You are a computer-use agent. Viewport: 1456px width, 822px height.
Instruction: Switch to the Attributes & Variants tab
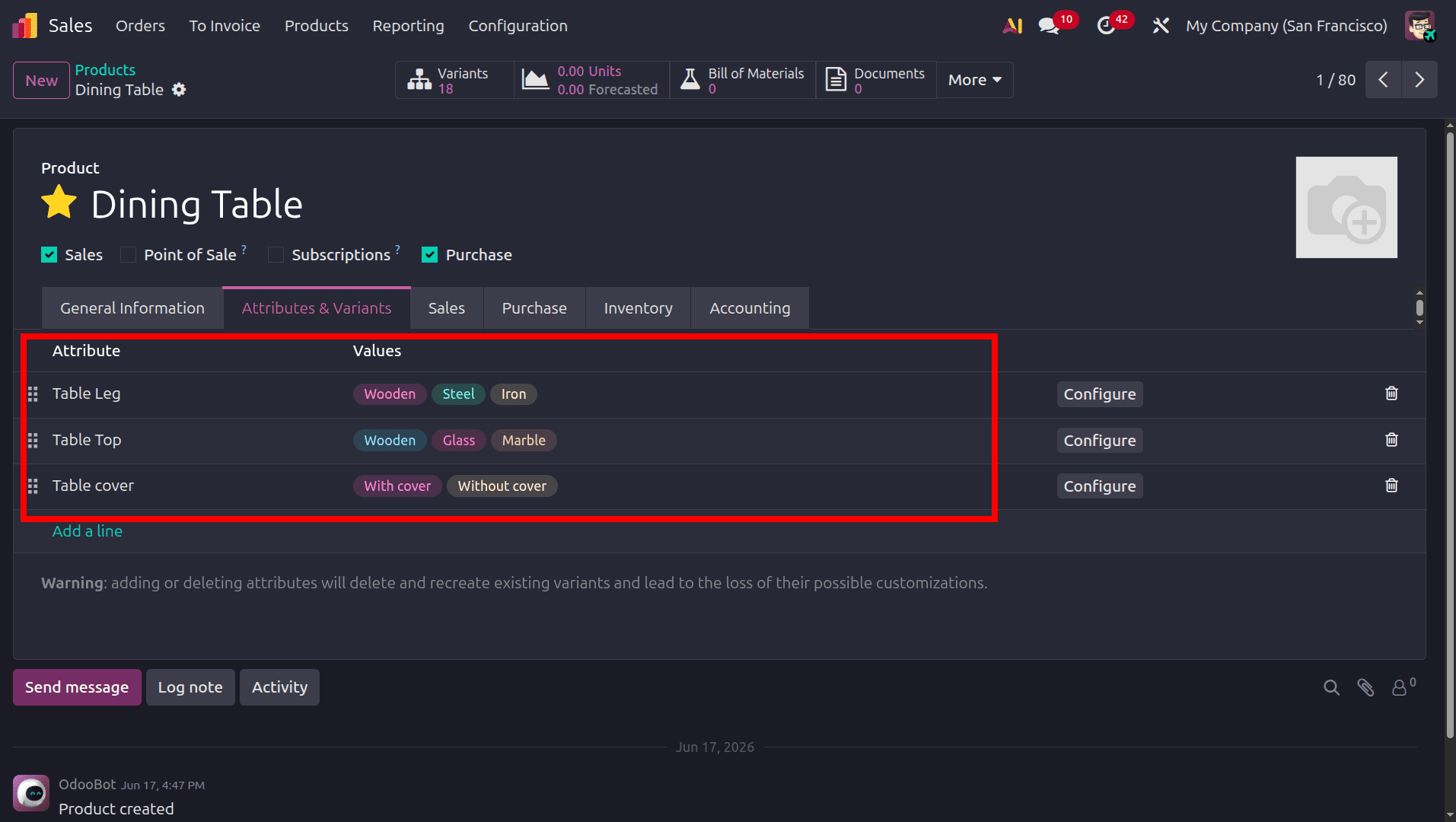pyautogui.click(x=317, y=308)
